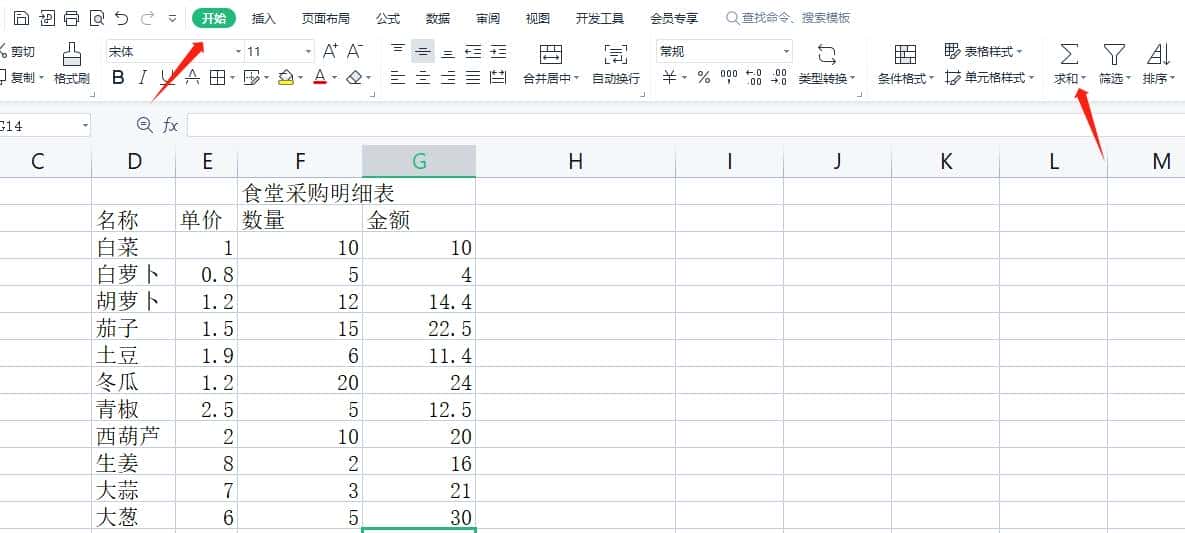This screenshot has height=533, width=1185.
Task: Click the decrease indent icon
Action: coord(473,51)
